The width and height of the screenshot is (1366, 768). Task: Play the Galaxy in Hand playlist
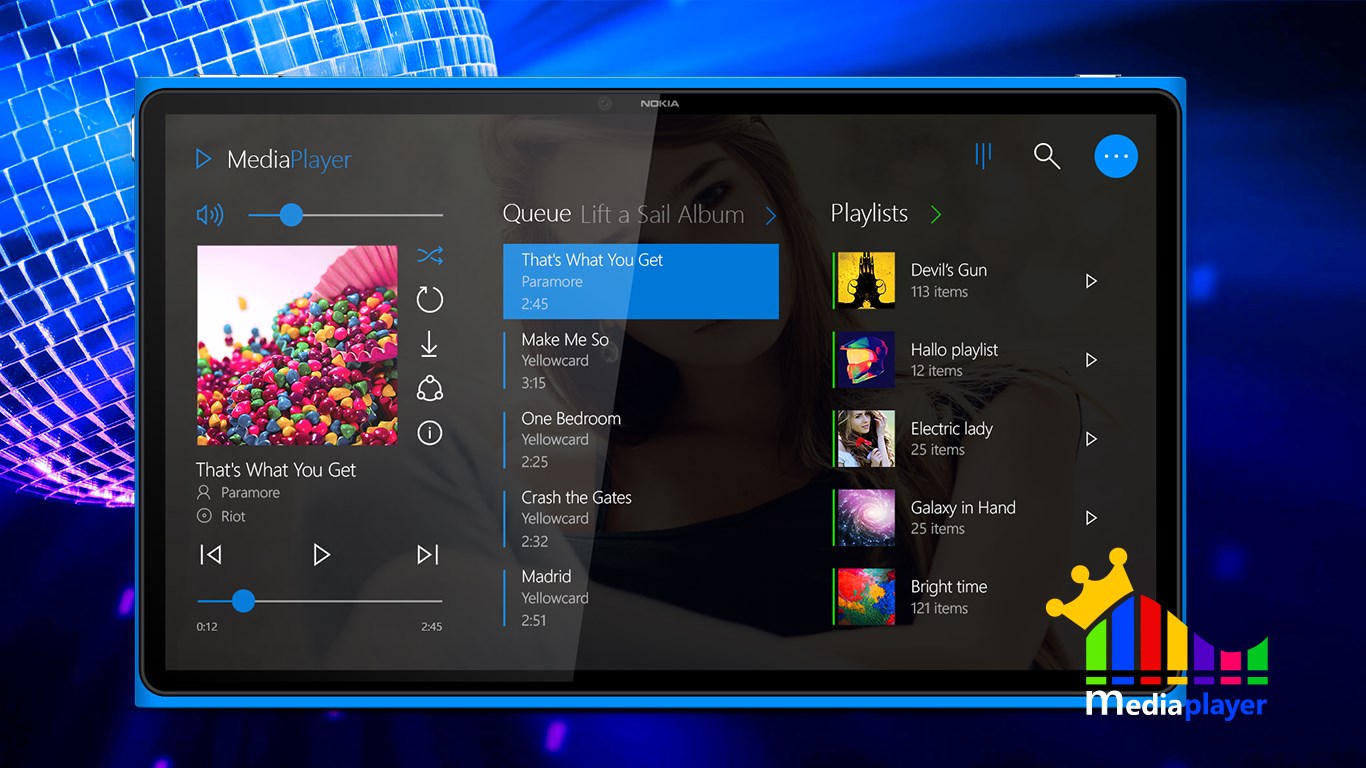[1091, 518]
